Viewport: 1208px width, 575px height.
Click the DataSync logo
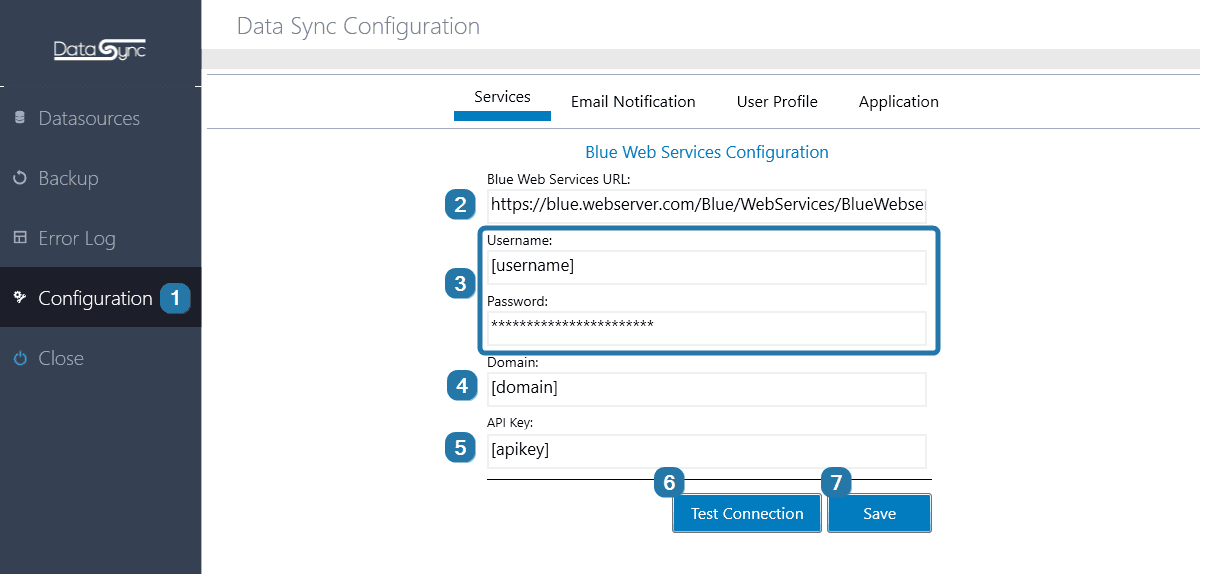tap(100, 48)
